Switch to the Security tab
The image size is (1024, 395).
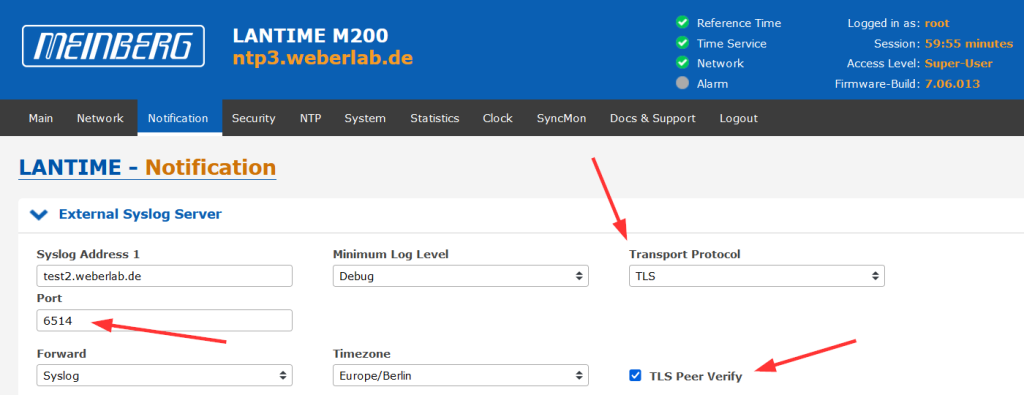[253, 118]
